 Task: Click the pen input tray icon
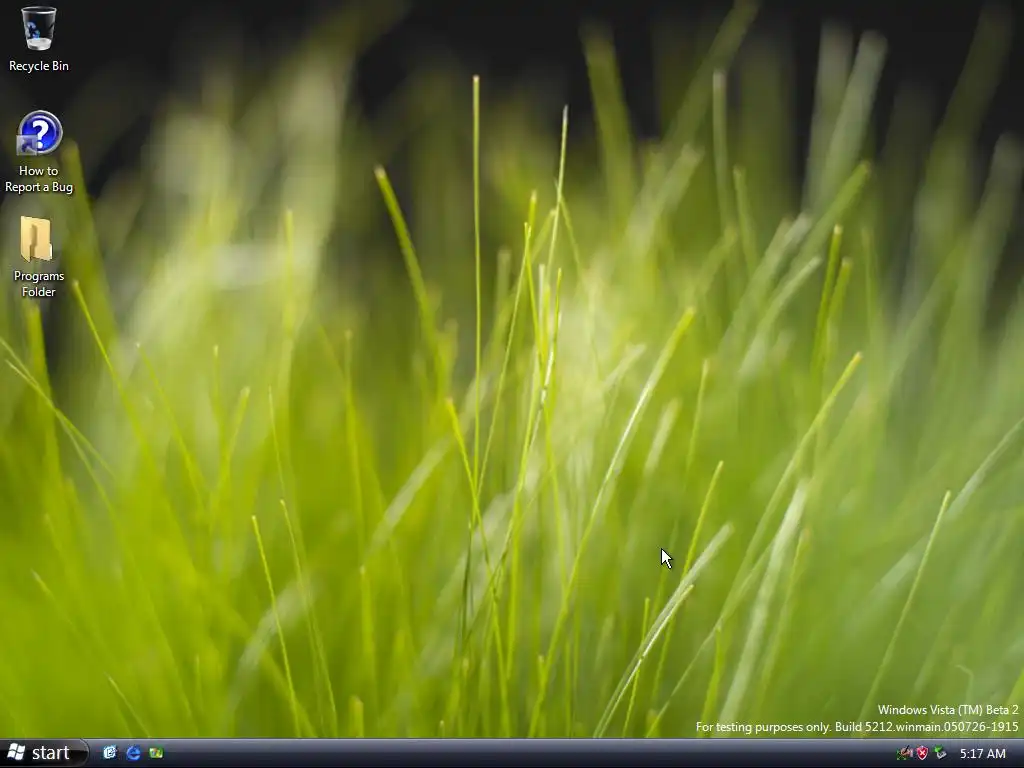point(904,754)
